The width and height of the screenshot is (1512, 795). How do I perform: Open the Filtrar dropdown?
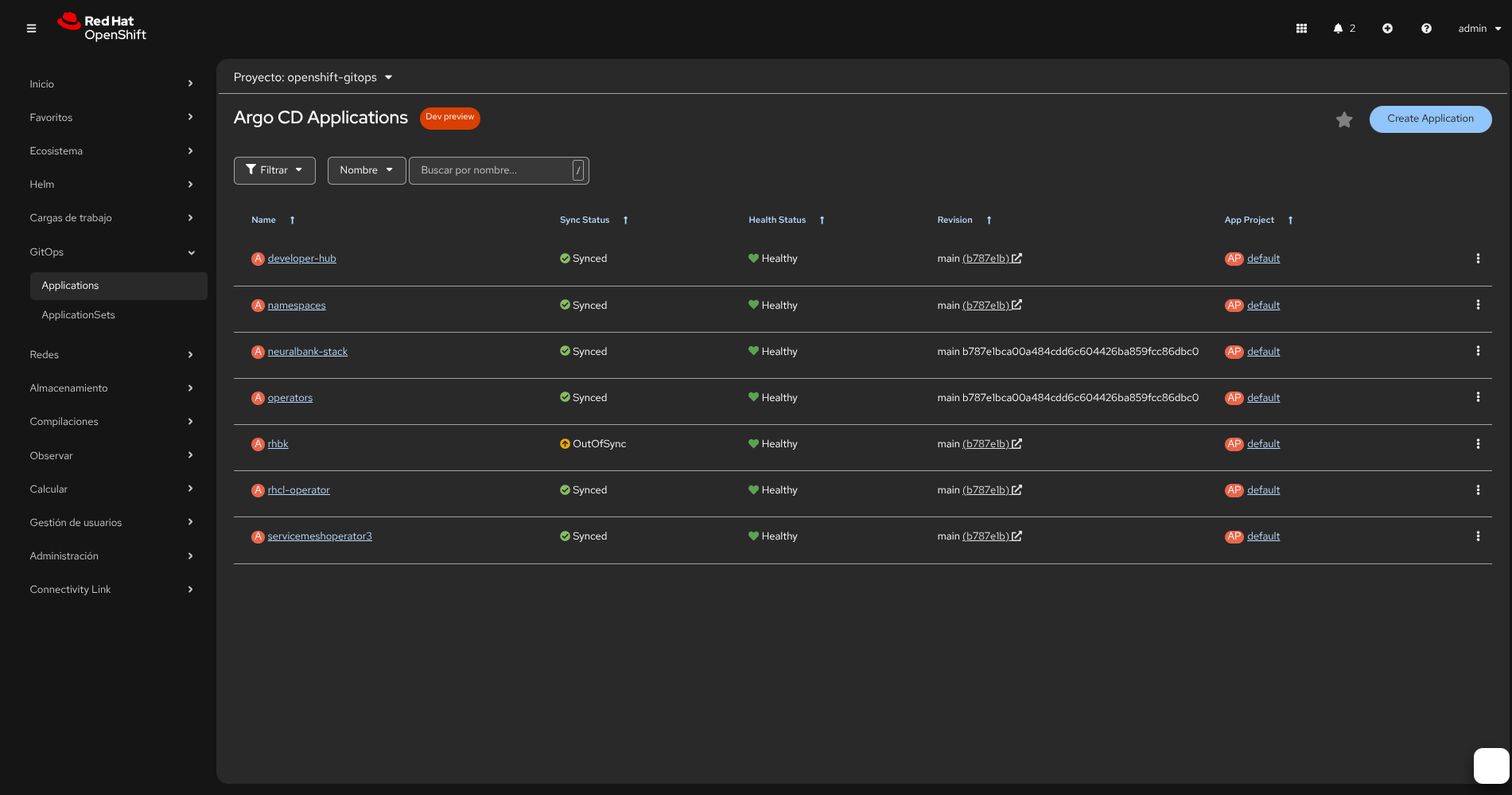[274, 170]
